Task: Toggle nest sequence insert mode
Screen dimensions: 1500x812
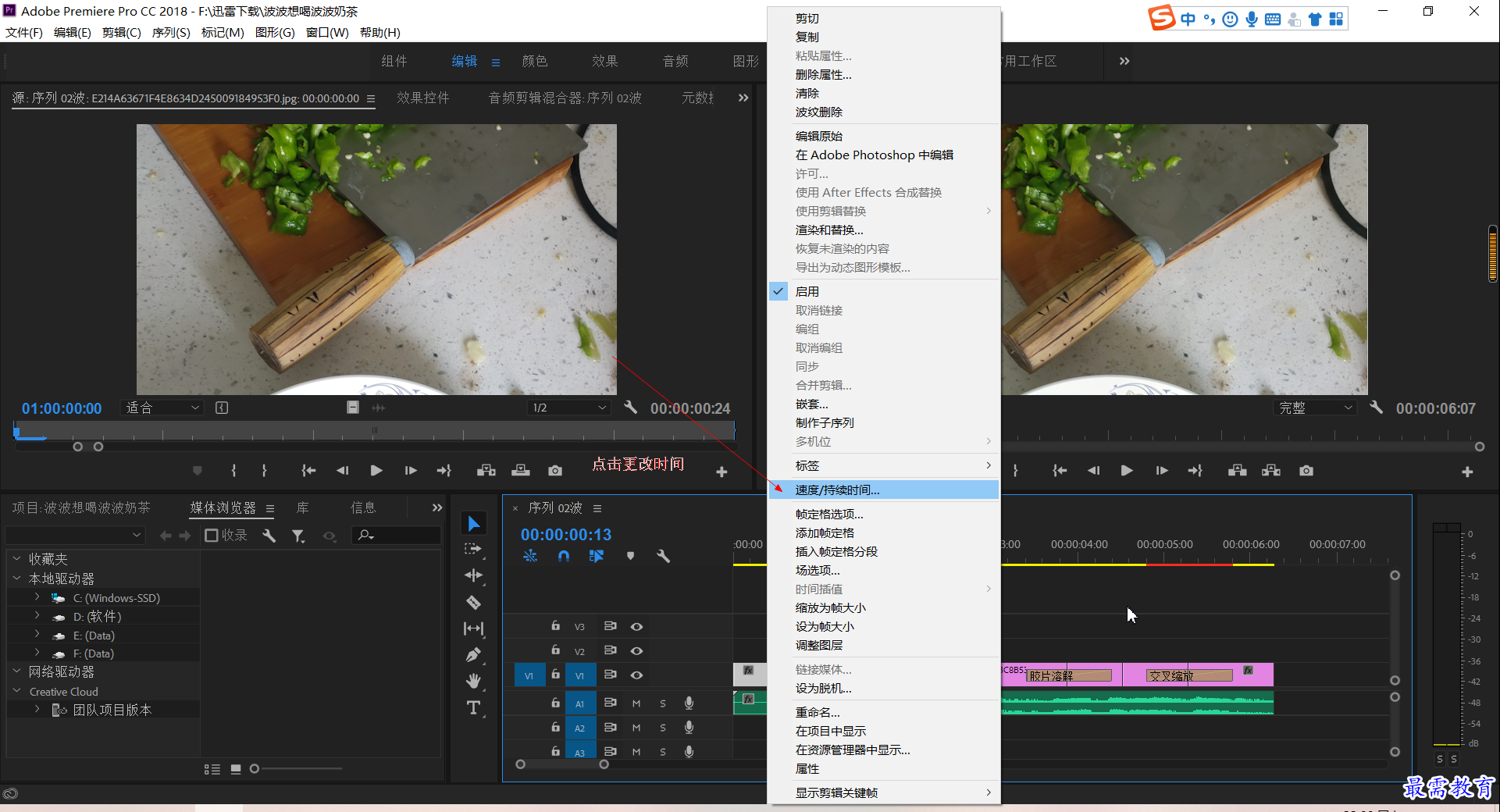Action: click(x=530, y=556)
